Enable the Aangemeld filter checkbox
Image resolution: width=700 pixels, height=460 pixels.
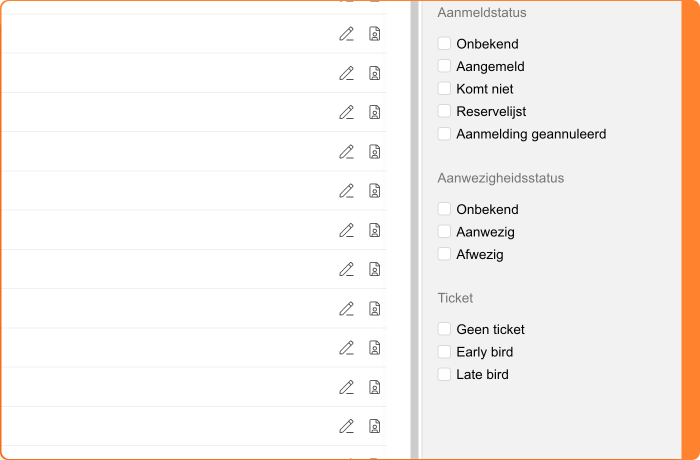click(x=444, y=66)
